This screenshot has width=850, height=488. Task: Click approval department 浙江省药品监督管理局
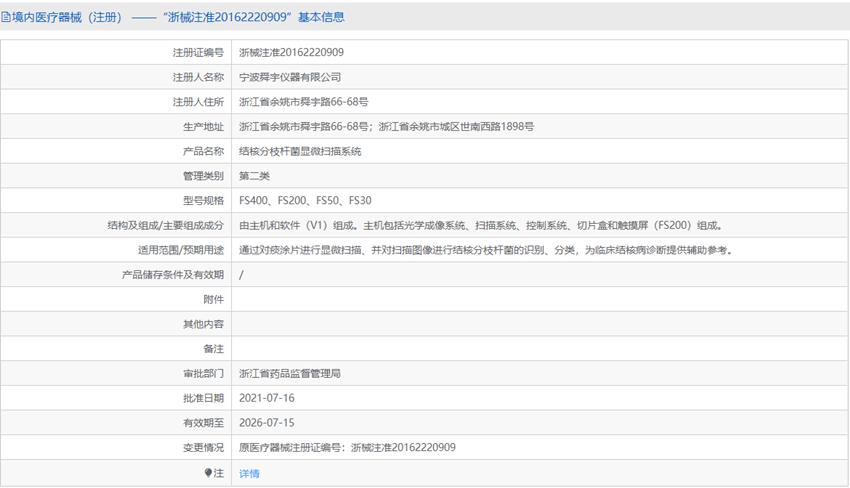[x=290, y=374]
